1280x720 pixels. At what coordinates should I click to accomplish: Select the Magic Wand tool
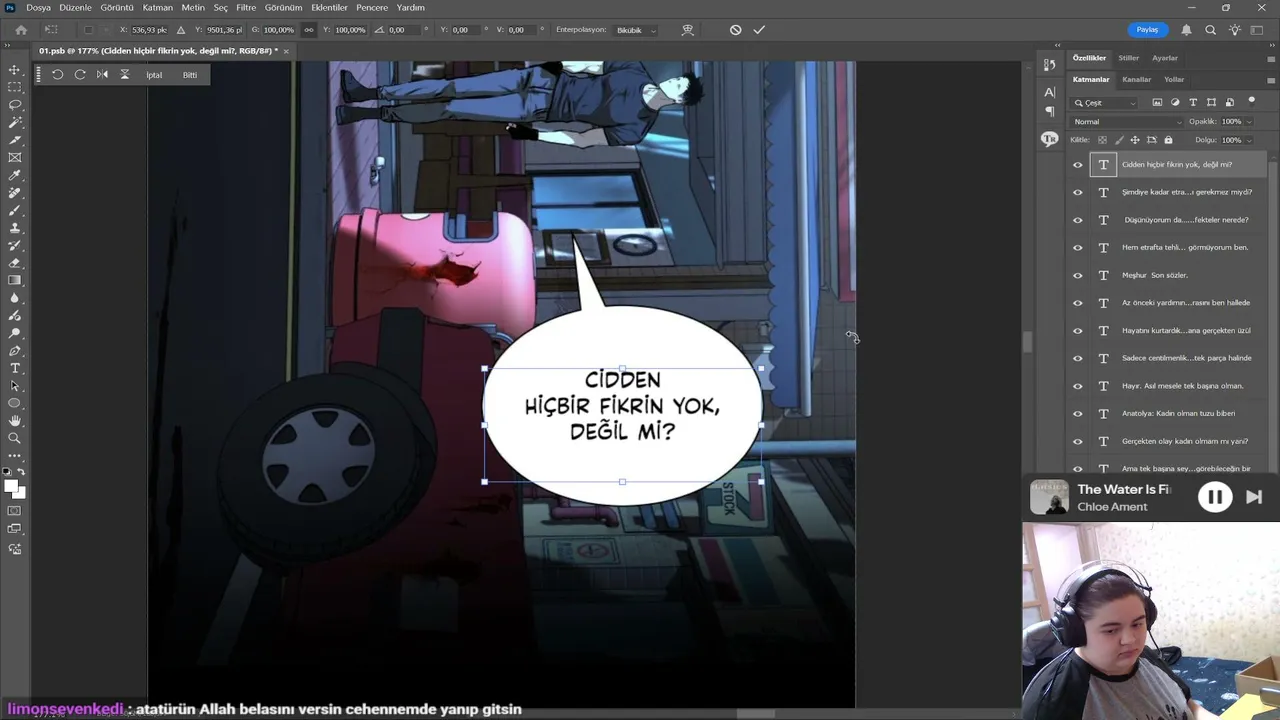coord(15,122)
